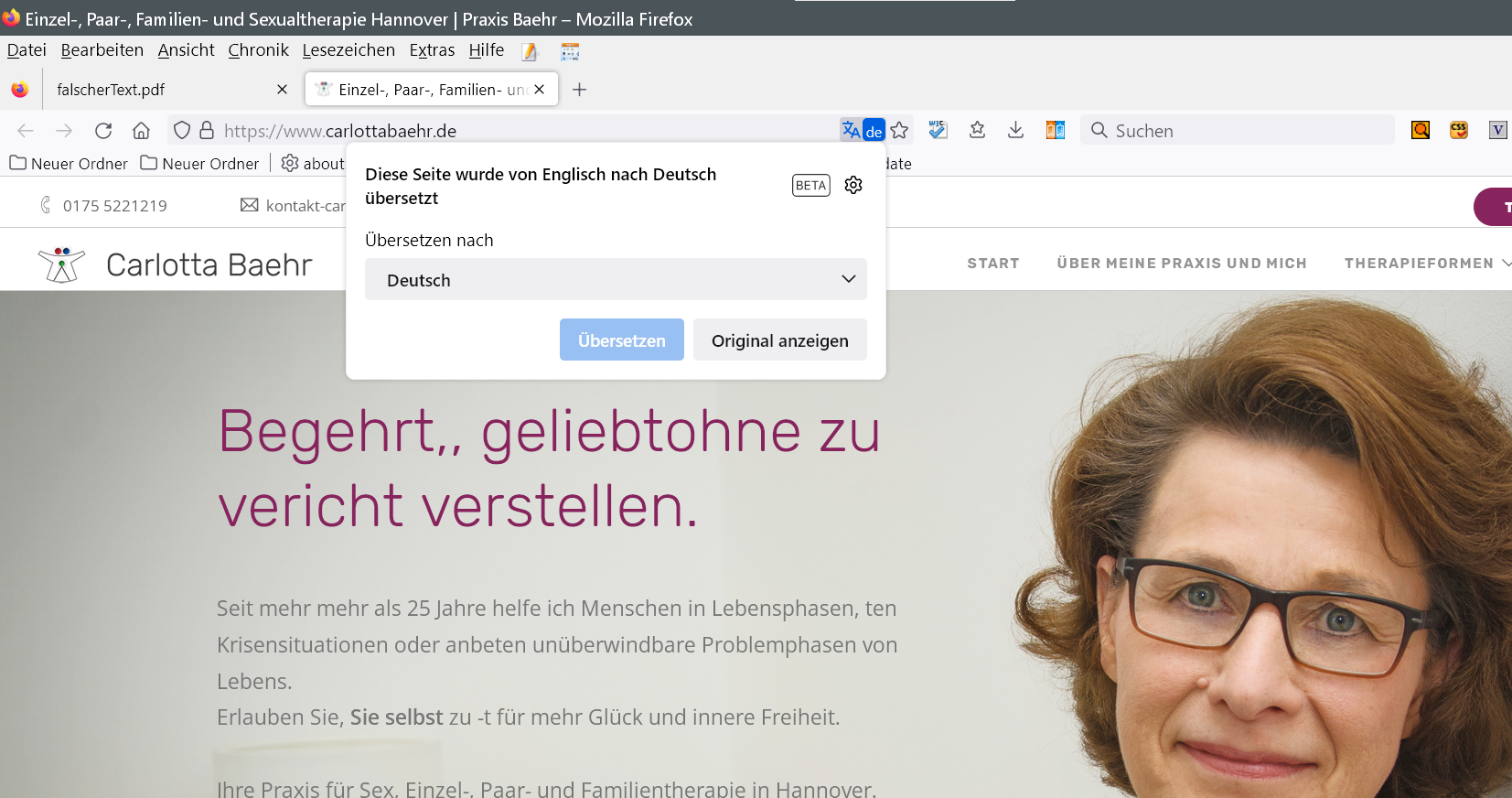The image size is (1512, 798).
Task: Bookmark this page with star icon
Action: (900, 130)
